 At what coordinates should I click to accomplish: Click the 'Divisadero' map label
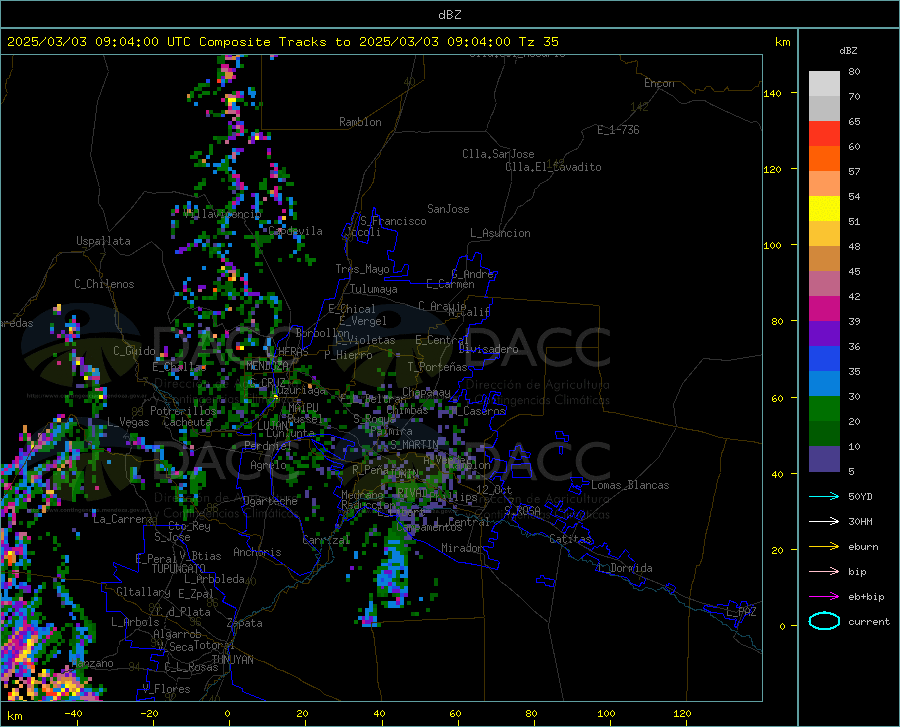(488, 349)
